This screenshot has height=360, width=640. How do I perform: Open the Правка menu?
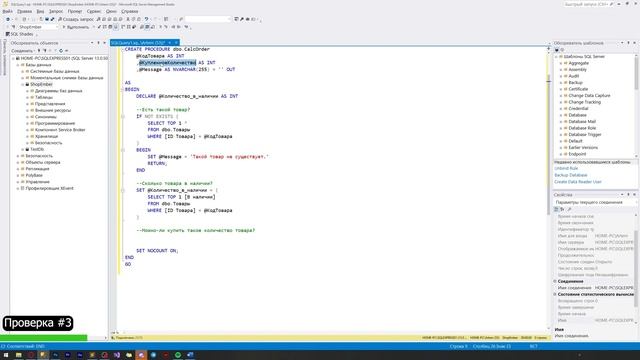point(24,11)
